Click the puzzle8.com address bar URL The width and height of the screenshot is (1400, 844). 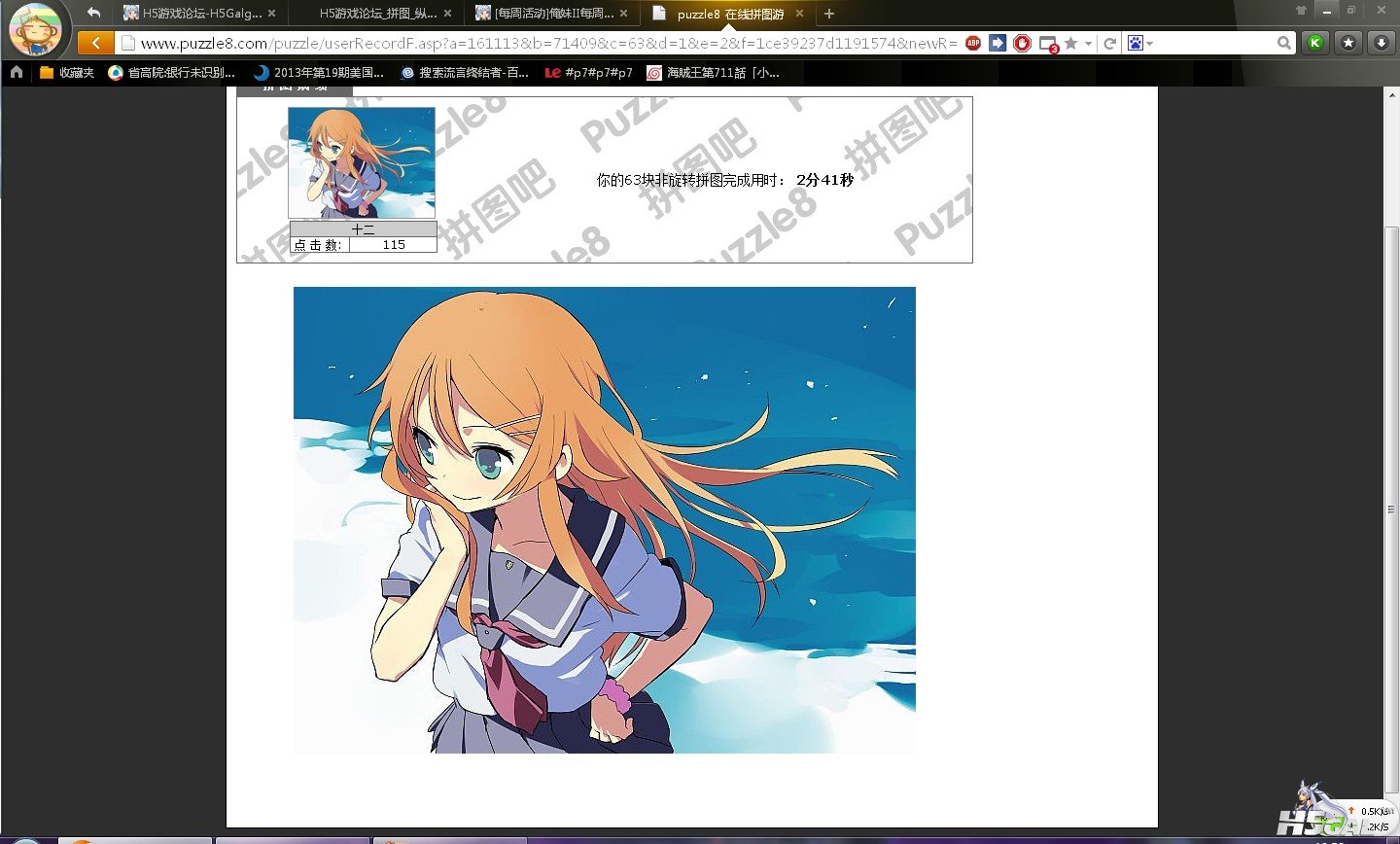pos(548,43)
